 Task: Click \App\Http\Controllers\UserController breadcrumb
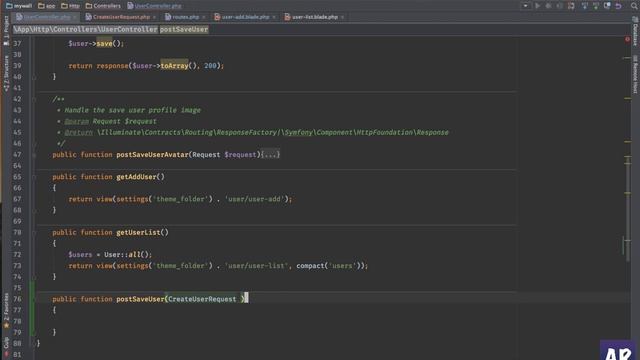85,29
